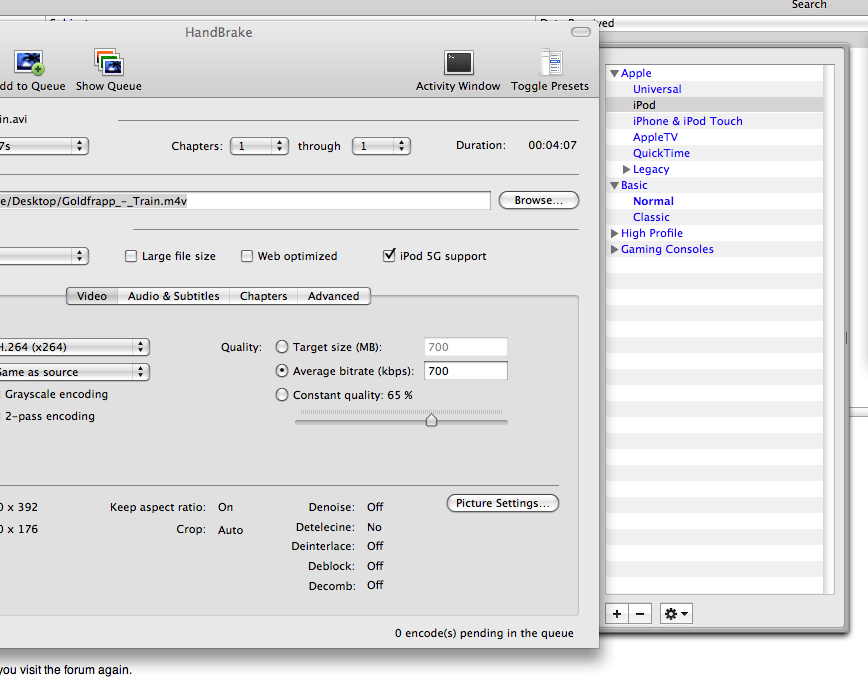Screen dimensions: 868x679
Task: Switch to the Chapters tab
Action: [264, 296]
